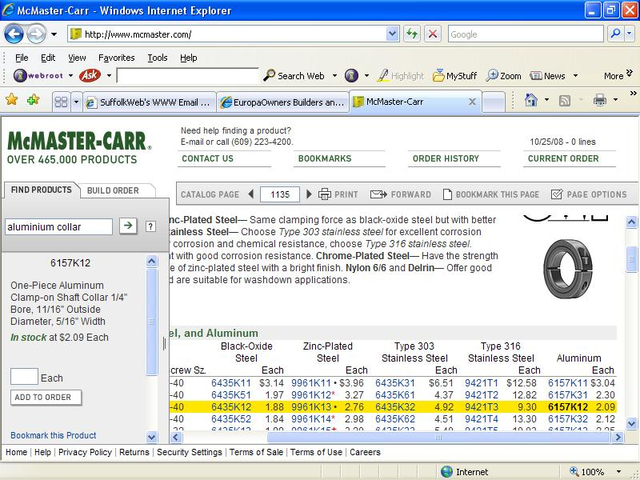640x480 pixels.
Task: Expand the Quick Tabs dropdown arrow
Action: point(75,101)
